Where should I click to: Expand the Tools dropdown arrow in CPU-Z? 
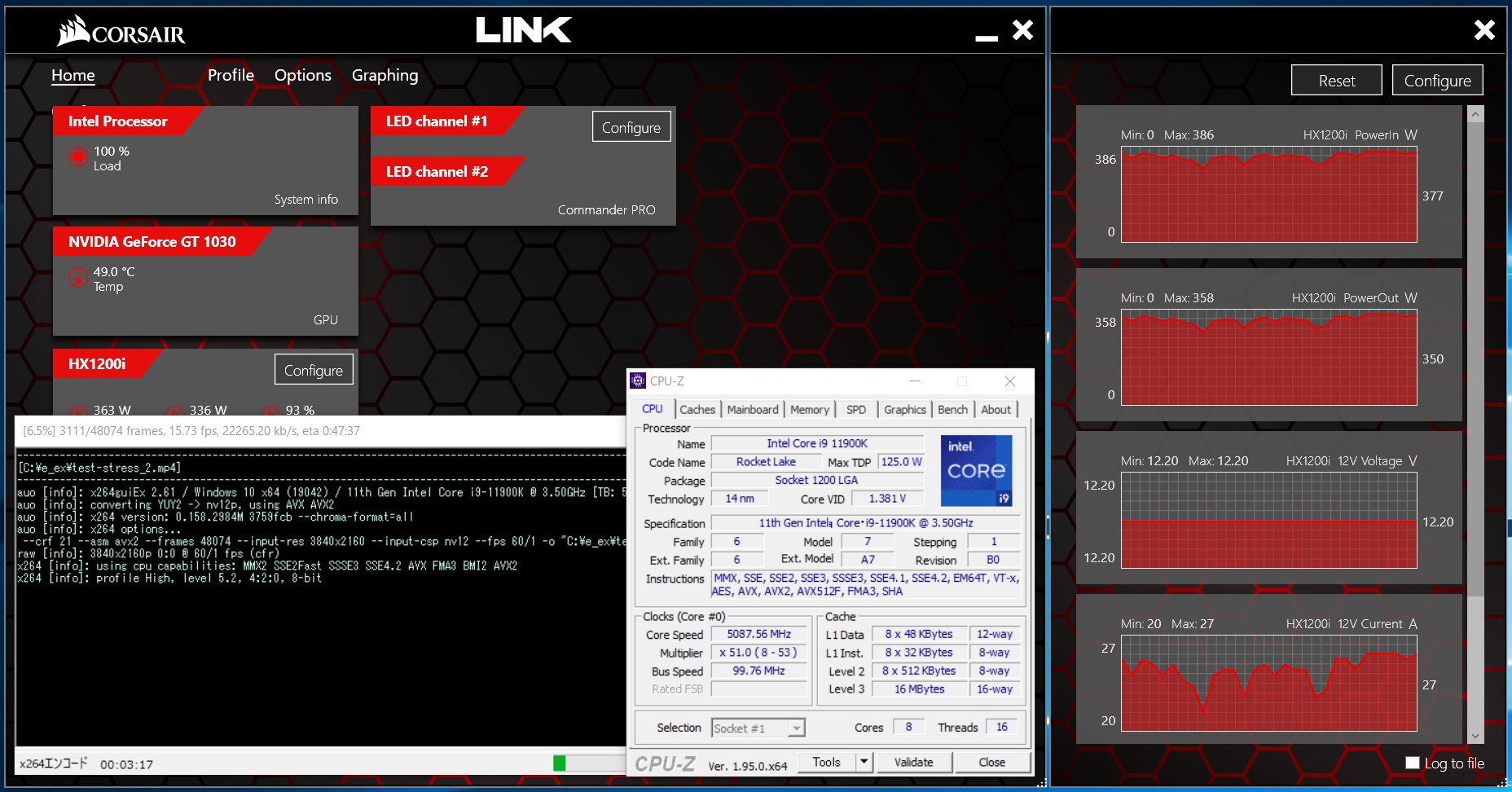(x=864, y=762)
